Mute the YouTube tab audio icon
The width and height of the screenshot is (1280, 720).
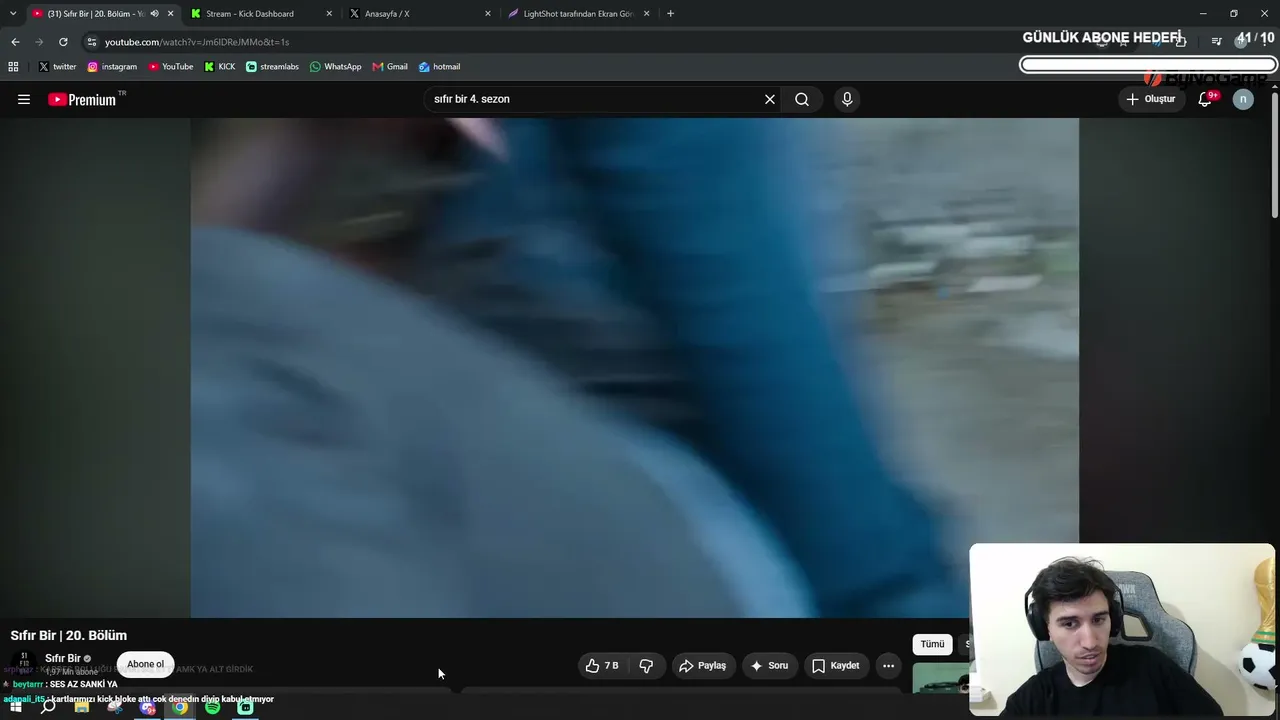coord(154,14)
